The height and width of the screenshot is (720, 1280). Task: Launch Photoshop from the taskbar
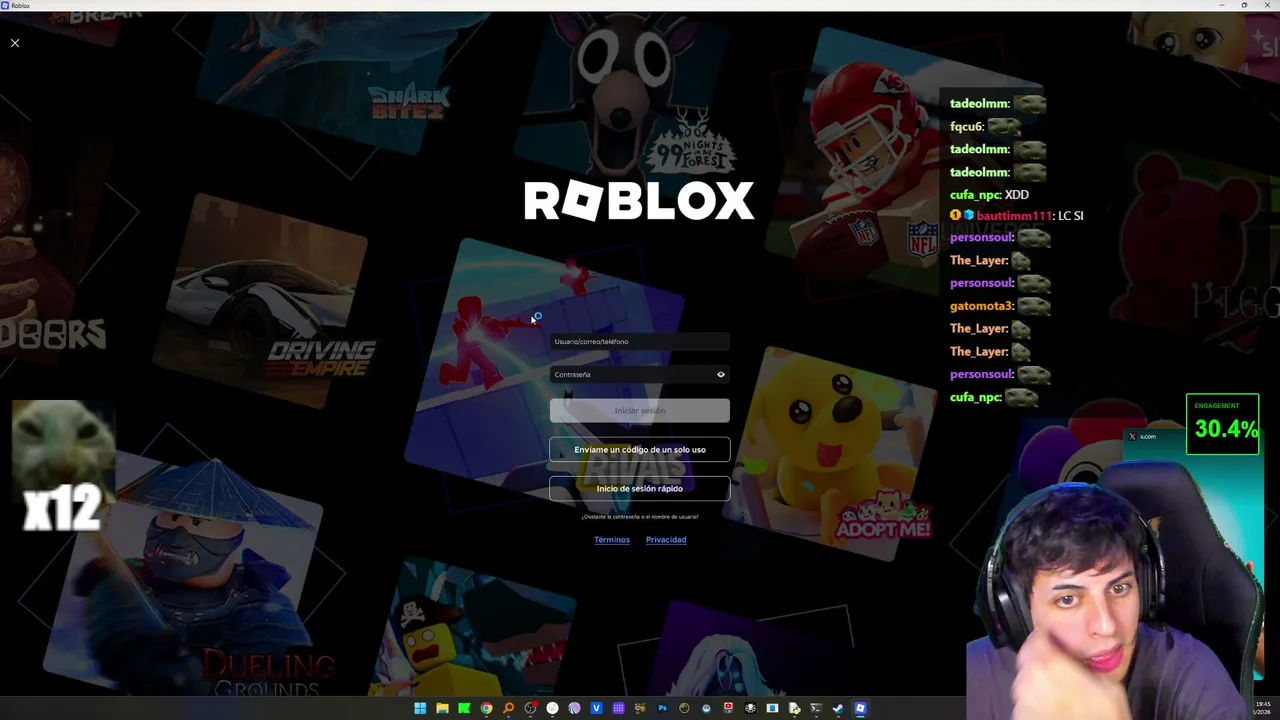click(662, 709)
